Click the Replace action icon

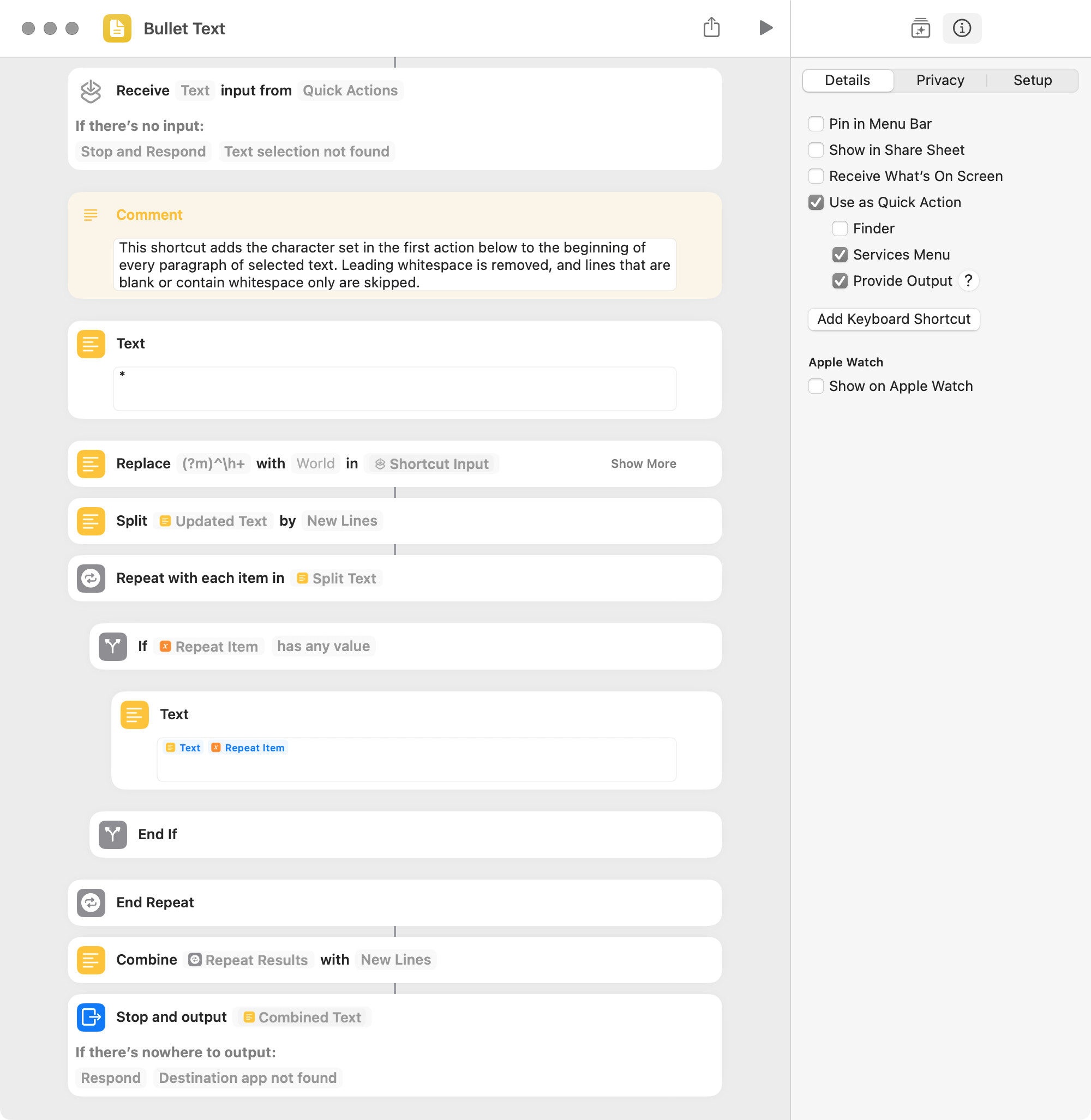[91, 463]
